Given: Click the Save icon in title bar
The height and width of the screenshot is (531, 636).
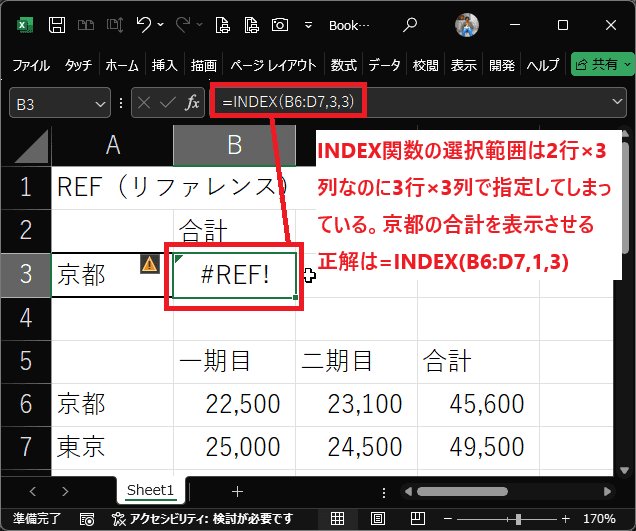Looking at the screenshot, I should coord(58,23).
